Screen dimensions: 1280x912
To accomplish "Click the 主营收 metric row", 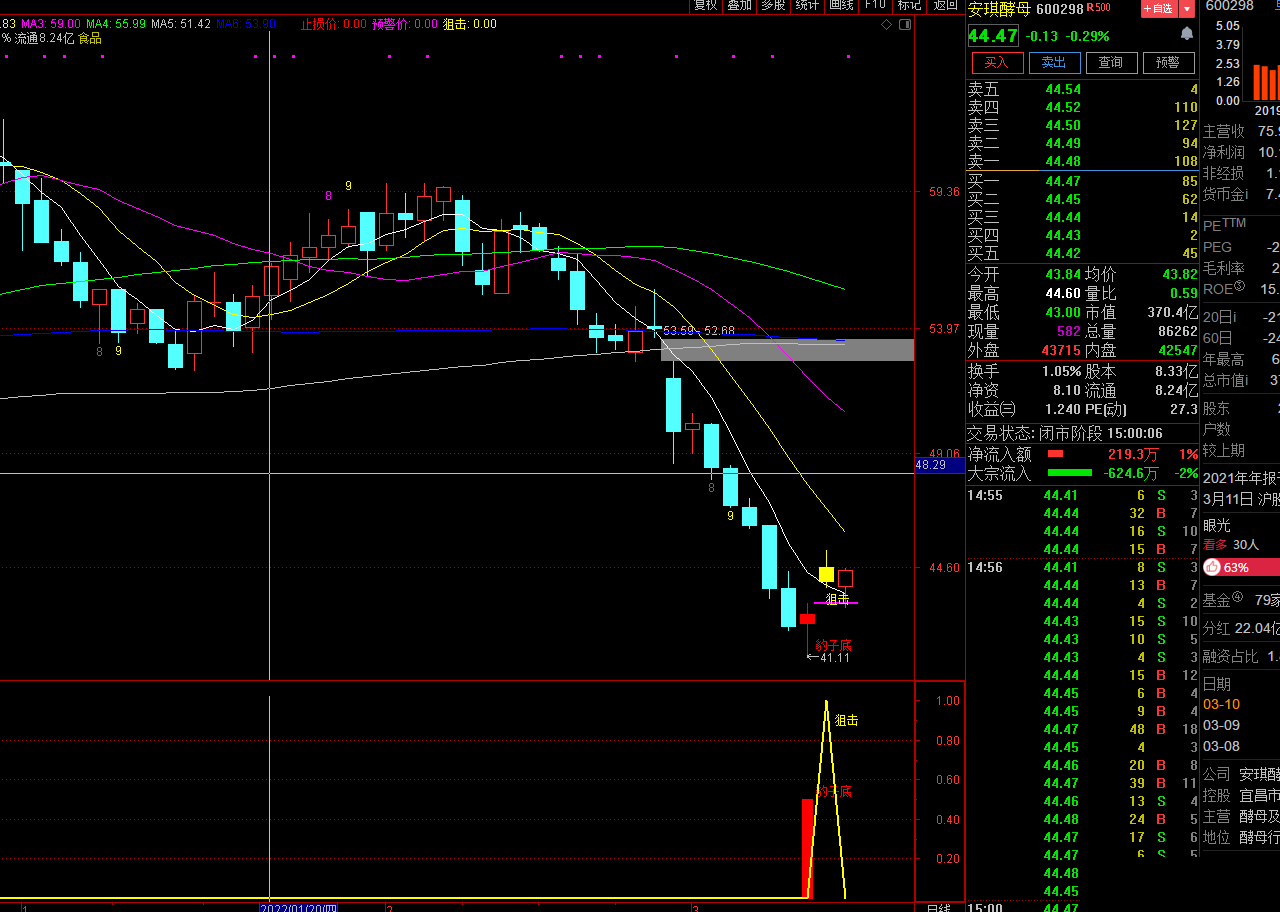I will (1240, 131).
